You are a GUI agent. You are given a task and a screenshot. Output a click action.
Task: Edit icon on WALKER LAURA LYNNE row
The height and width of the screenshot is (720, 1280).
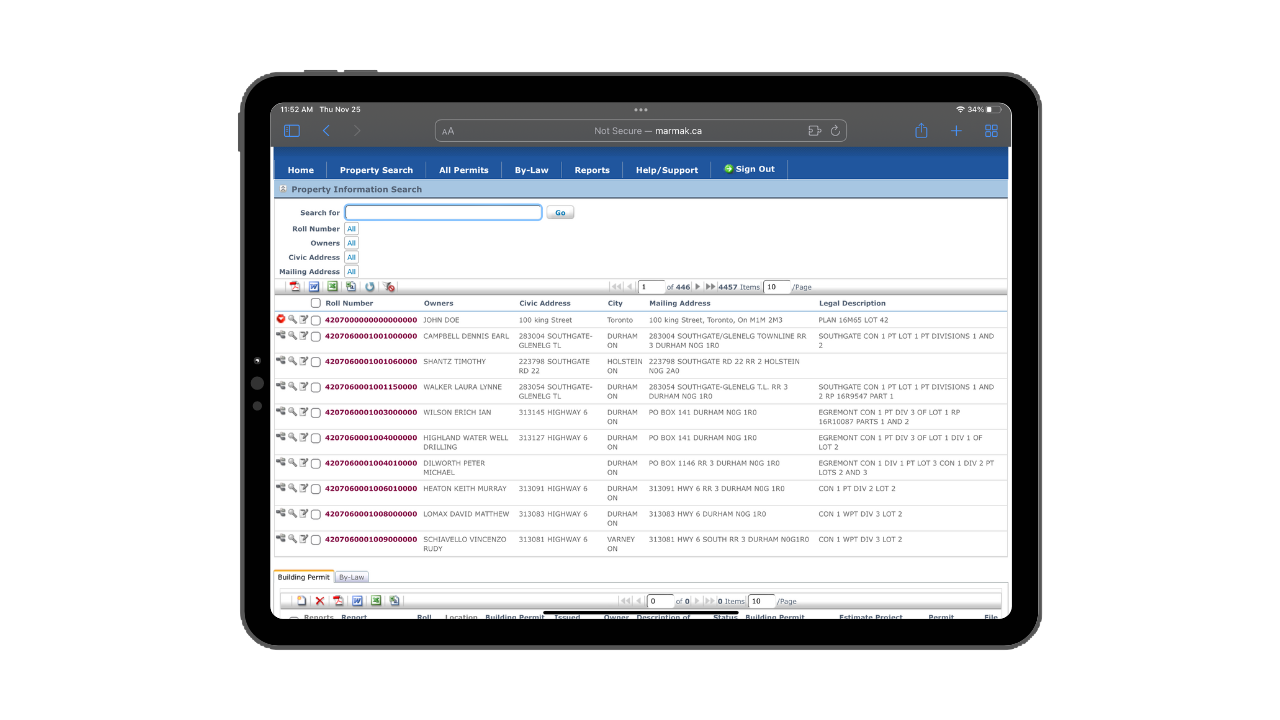(x=303, y=386)
